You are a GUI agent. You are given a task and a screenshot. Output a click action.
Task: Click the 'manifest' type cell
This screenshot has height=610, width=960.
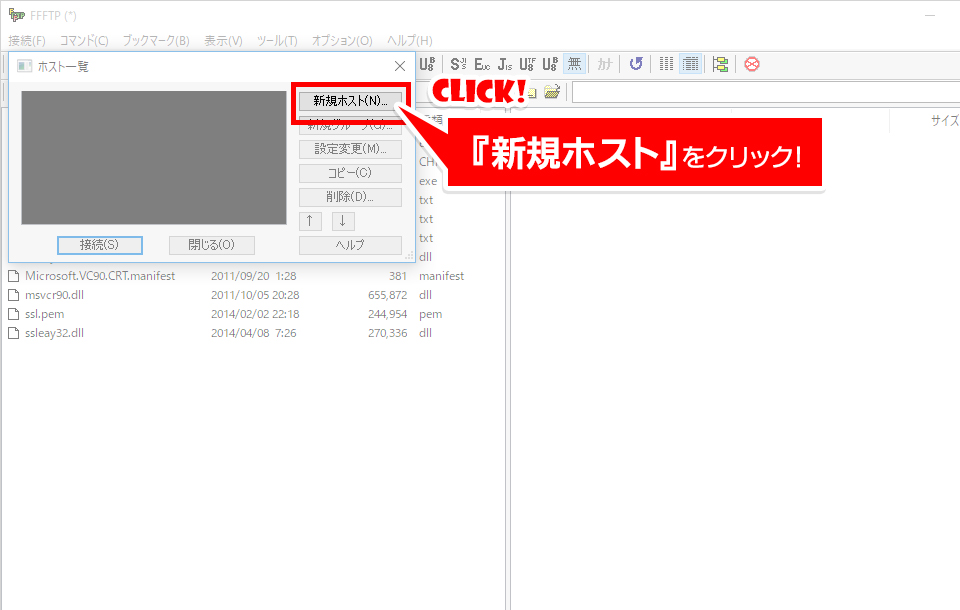coord(441,276)
